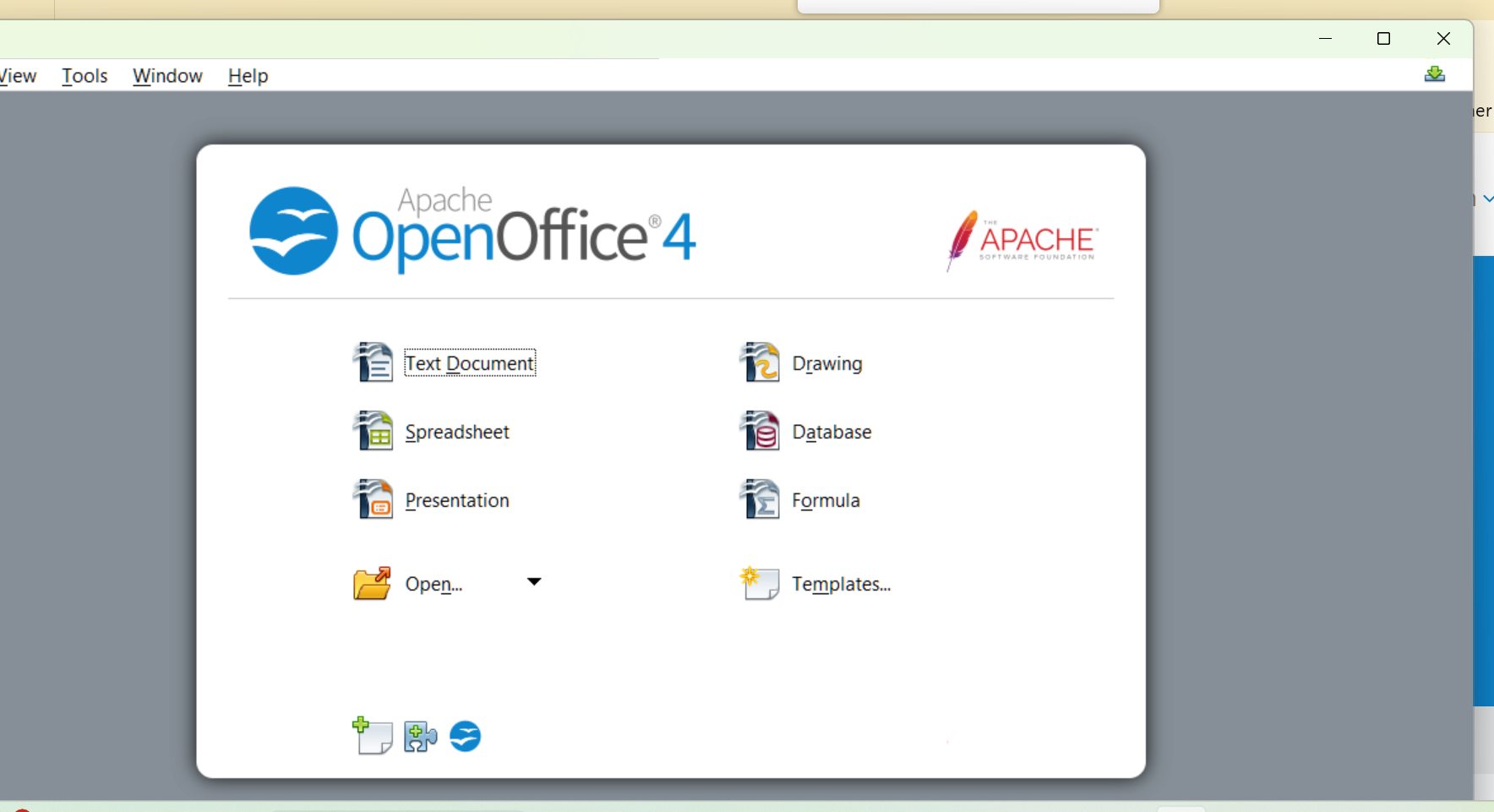Minimize the OpenOffice window
Screen dimensions: 1494x812
[1325, 38]
